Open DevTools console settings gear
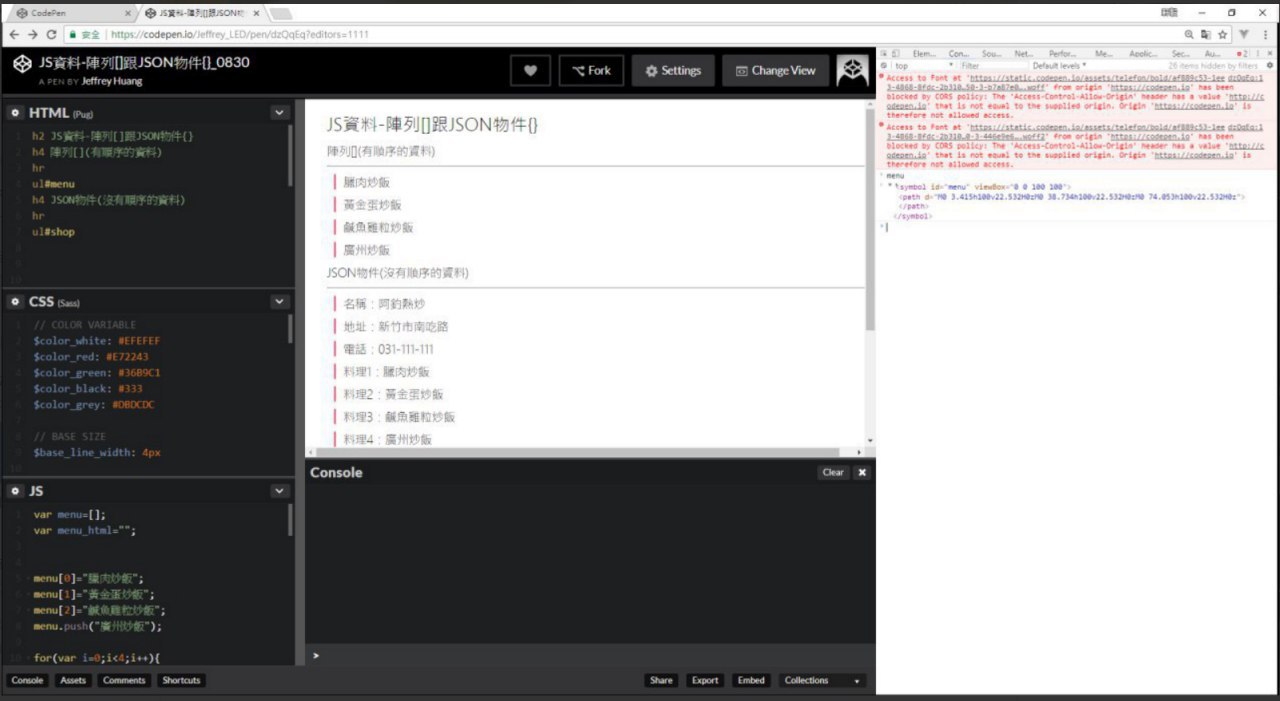 coord(1270,65)
